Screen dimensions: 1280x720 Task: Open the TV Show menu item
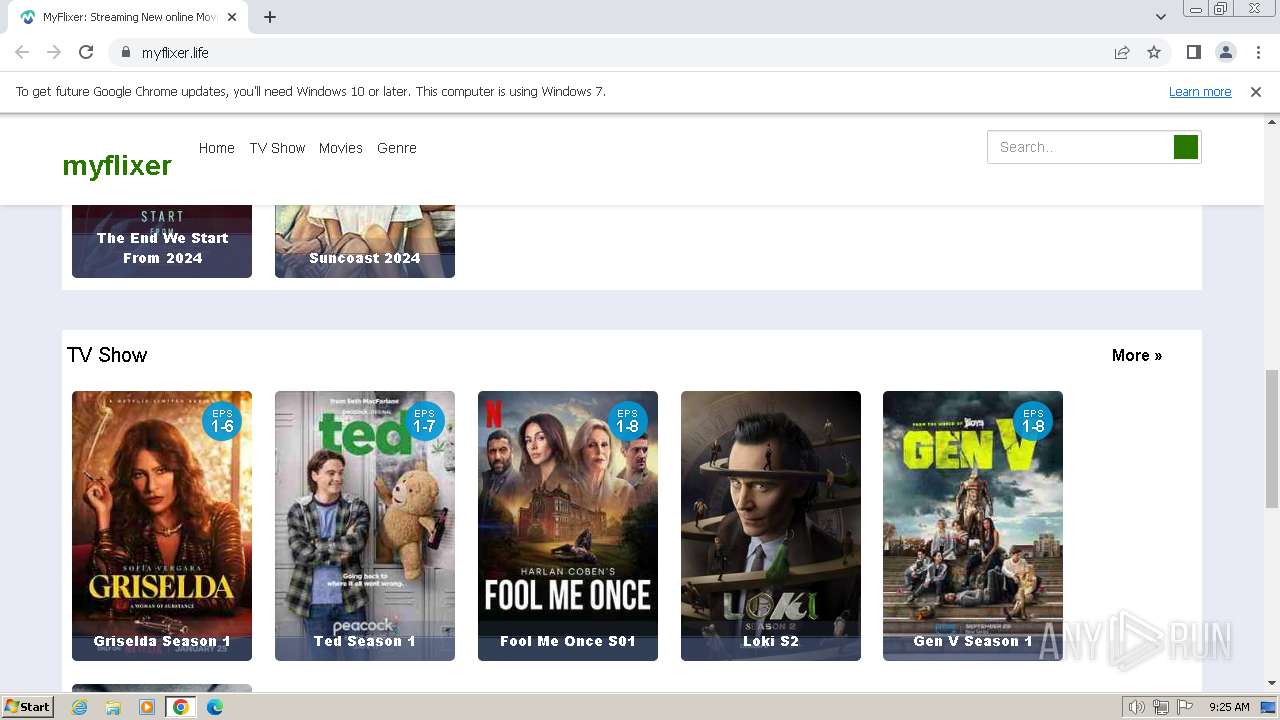[x=277, y=148]
